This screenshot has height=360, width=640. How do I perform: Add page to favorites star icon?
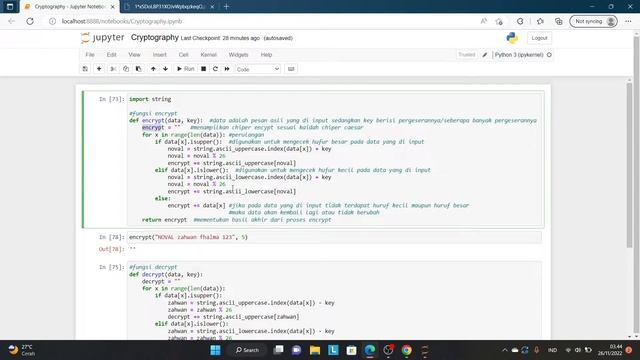tap(499, 21)
